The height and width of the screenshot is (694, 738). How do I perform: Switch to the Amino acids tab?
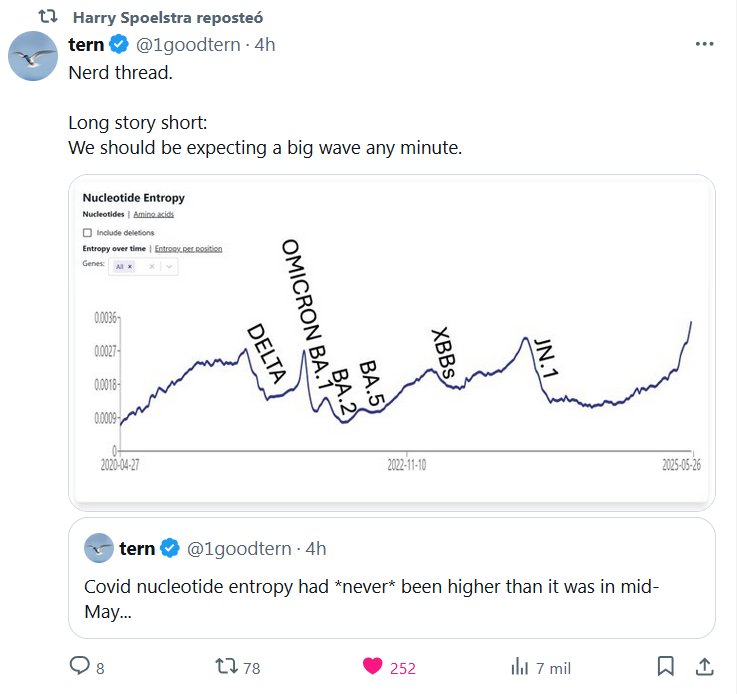tap(153, 215)
